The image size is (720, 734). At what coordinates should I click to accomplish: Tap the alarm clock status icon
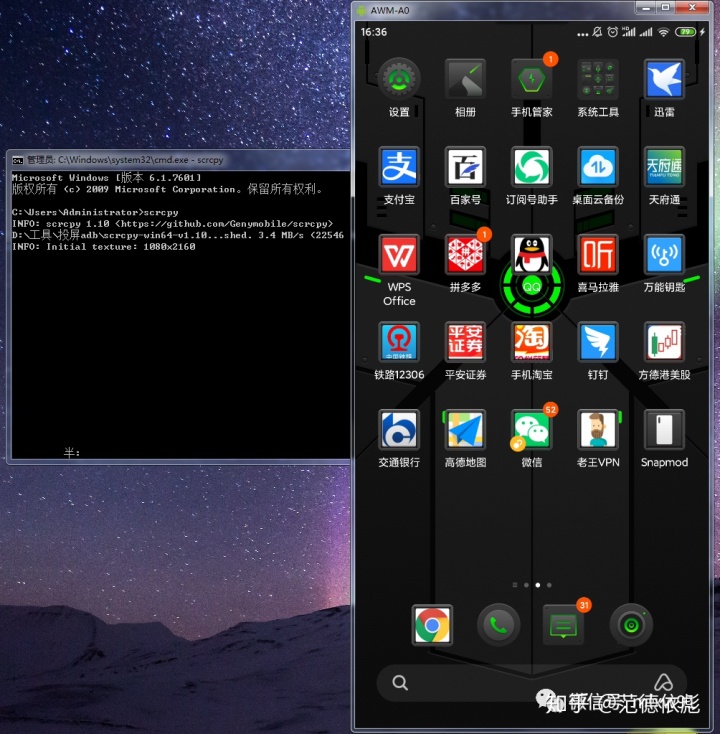(x=612, y=32)
